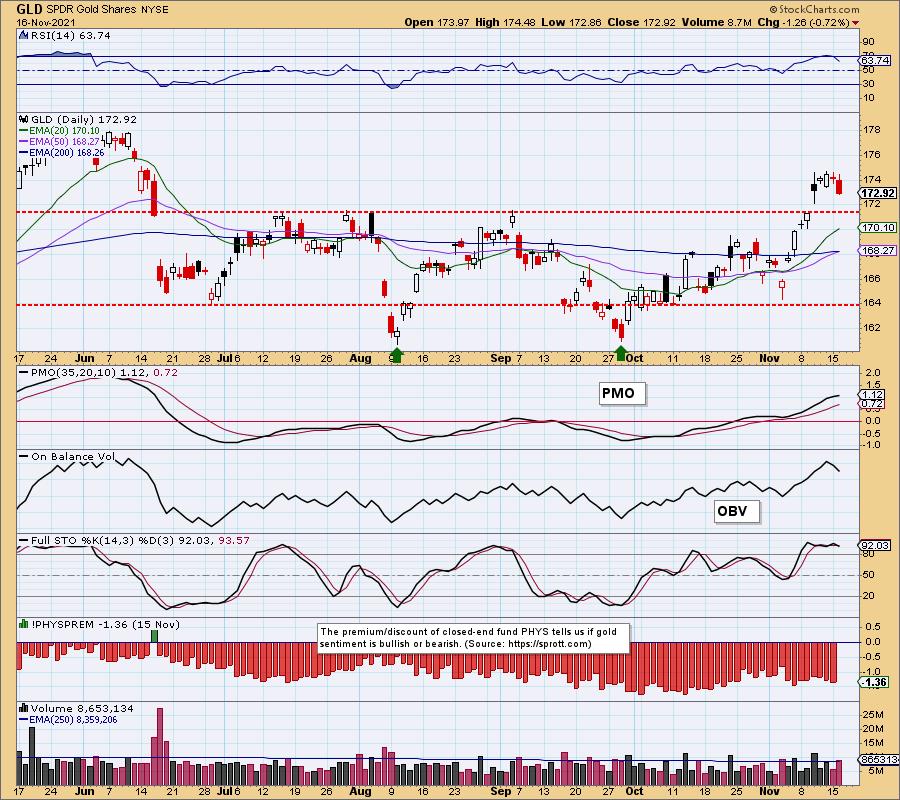This screenshot has width=900, height=800.
Task: Click the last red candlestick on the price chart
Action: point(839,185)
